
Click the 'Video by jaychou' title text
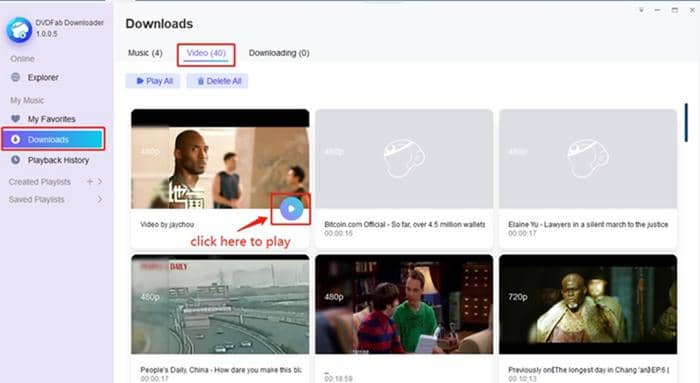point(167,225)
